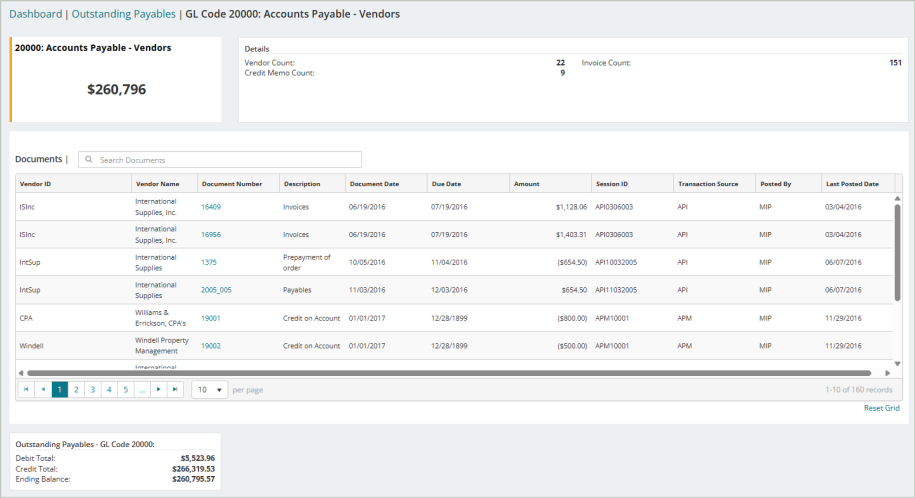This screenshot has width=915, height=498.
Task: Focus the Search Documents field
Action: click(220, 159)
